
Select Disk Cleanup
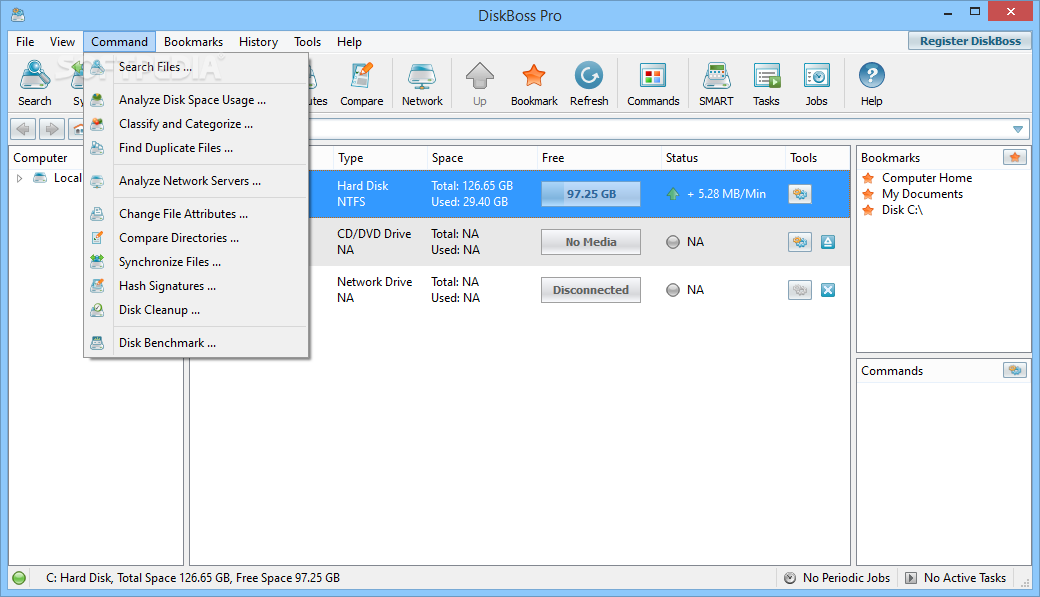196,310
